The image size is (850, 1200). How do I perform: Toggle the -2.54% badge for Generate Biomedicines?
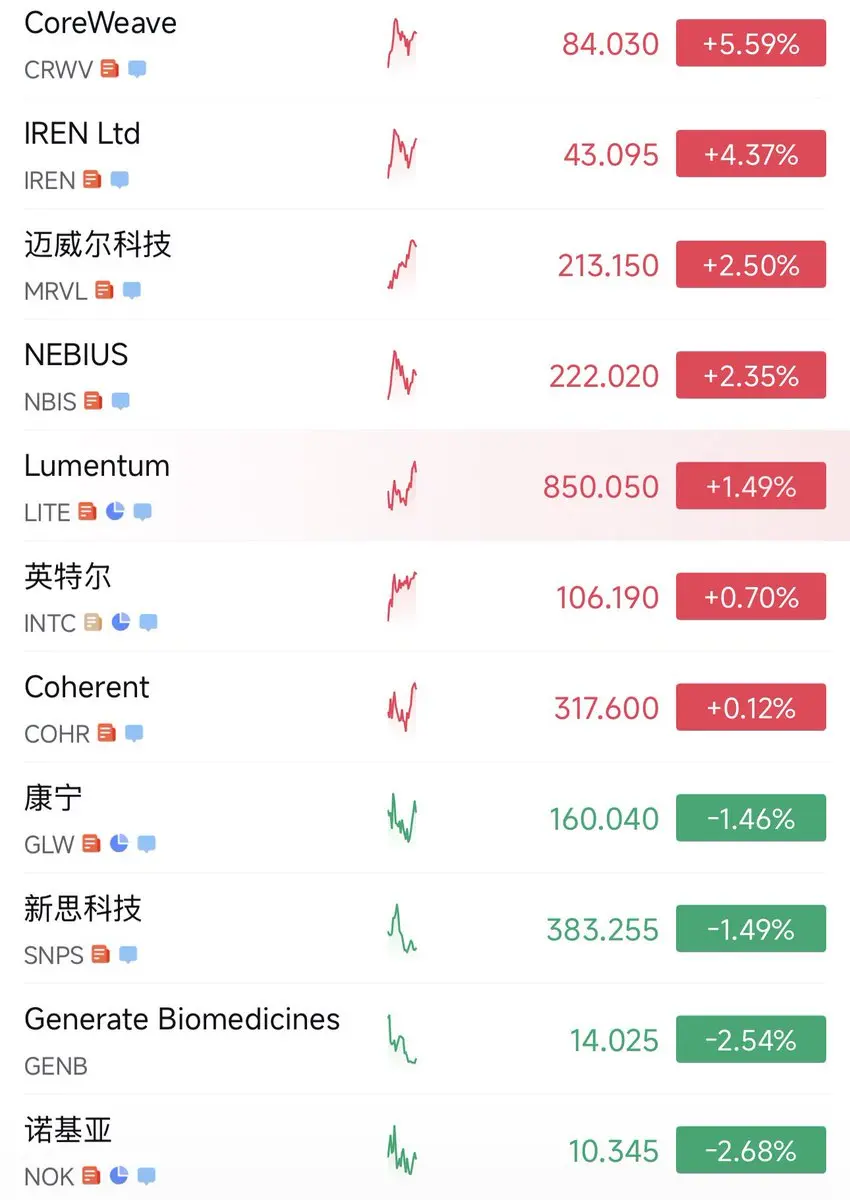[x=751, y=1040]
